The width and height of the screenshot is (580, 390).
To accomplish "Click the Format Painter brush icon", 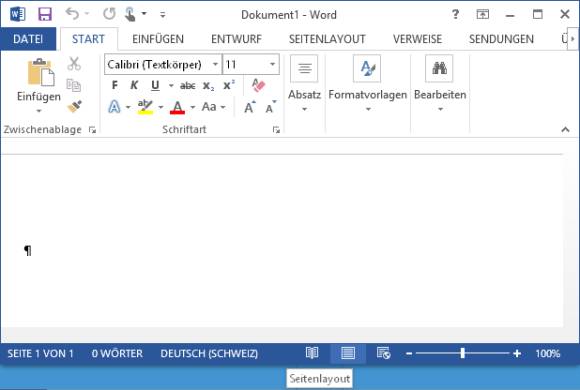I will coord(74,107).
